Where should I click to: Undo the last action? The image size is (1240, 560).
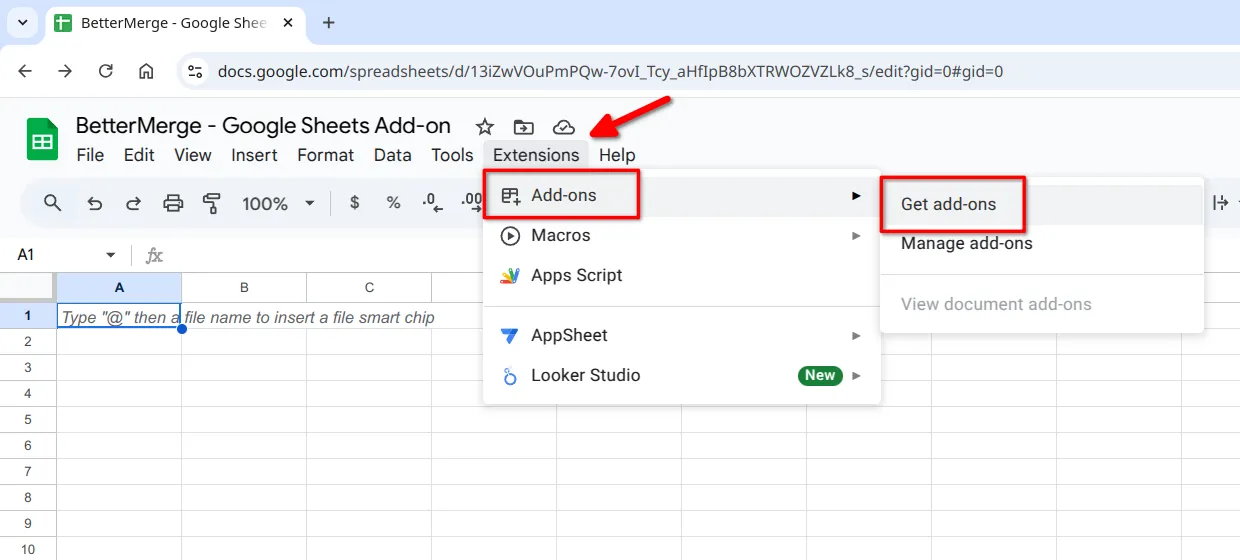95,203
